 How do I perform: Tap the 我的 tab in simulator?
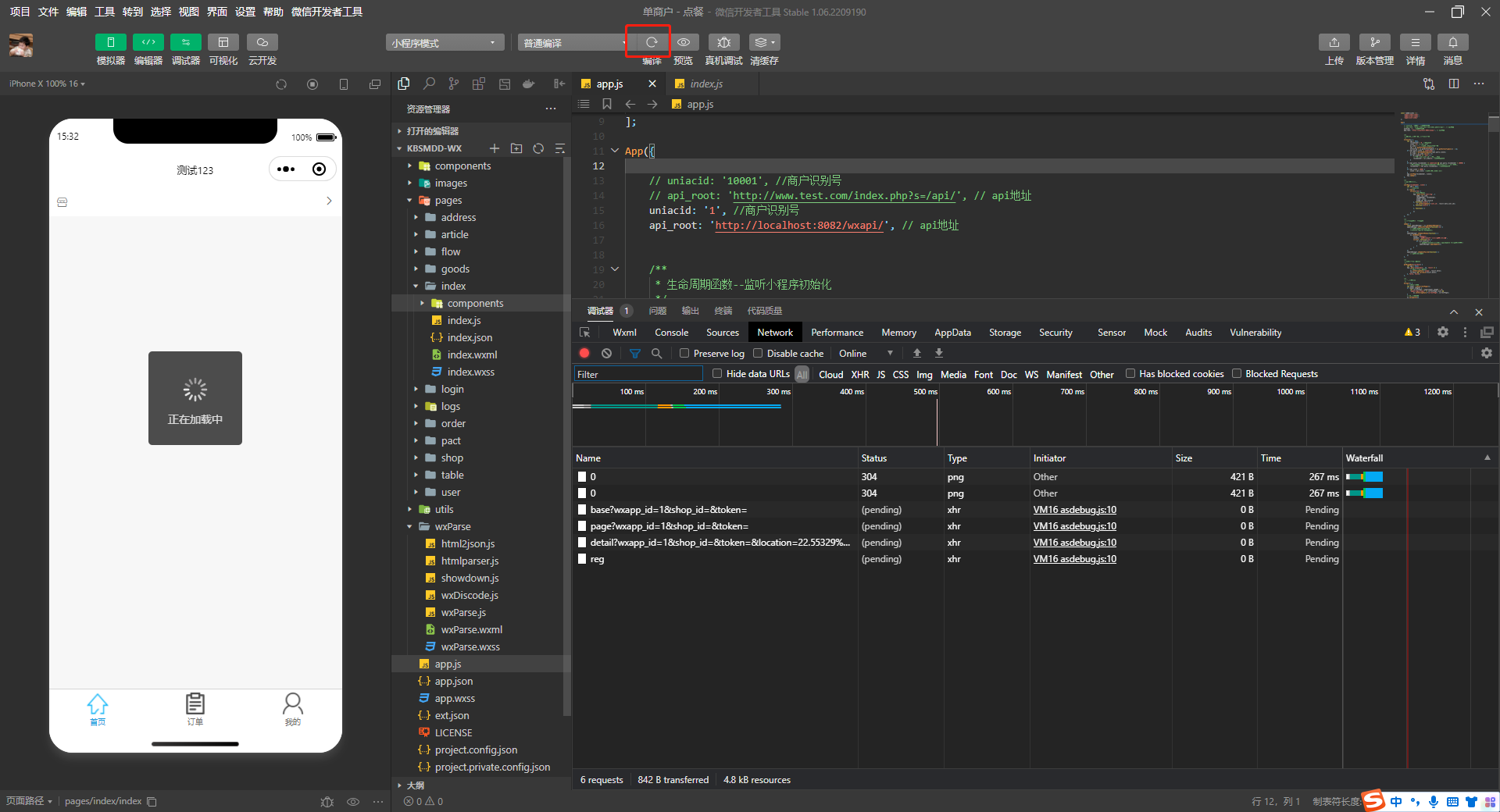pos(292,709)
